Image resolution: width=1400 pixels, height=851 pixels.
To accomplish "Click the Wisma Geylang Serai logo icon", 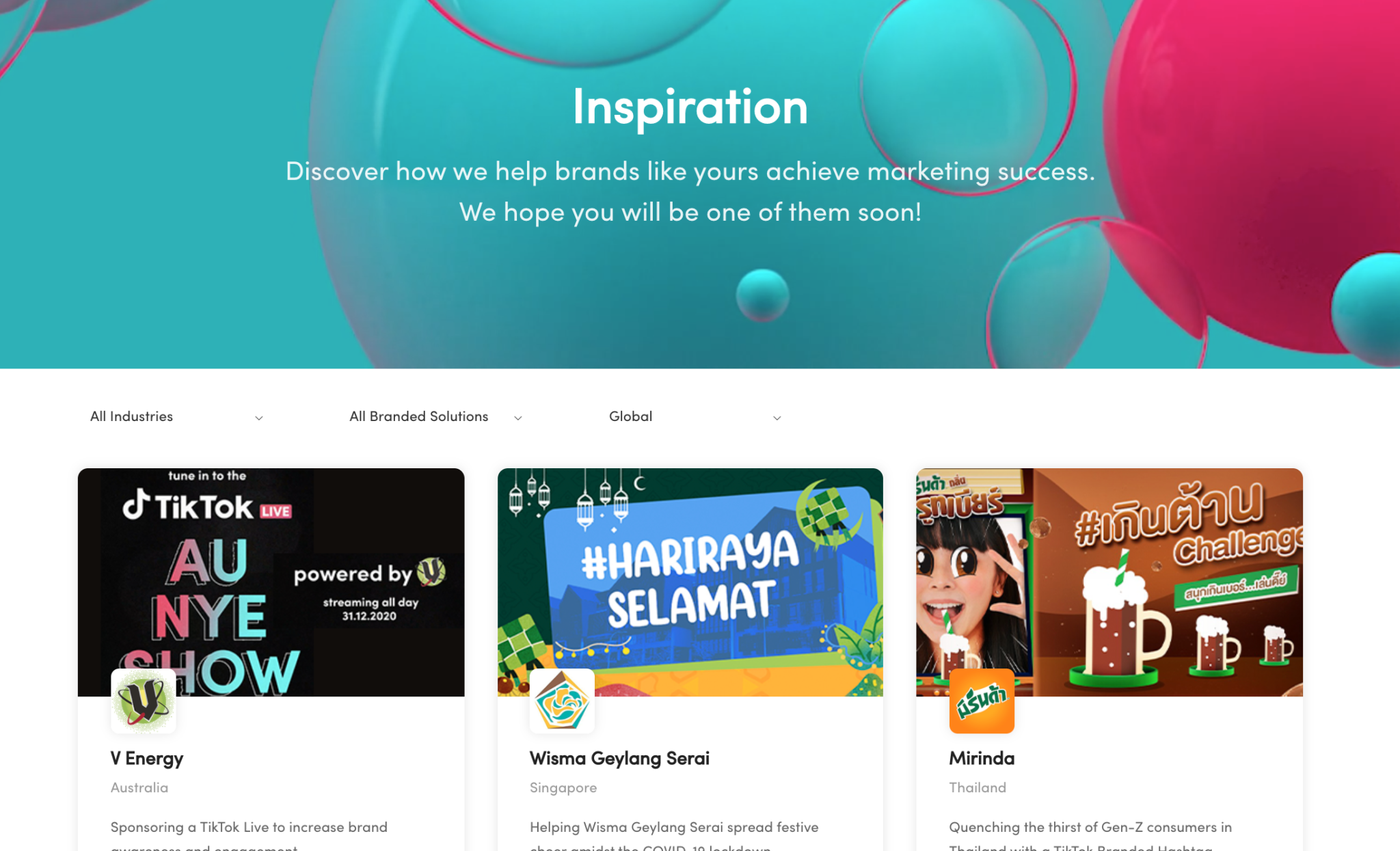I will pyautogui.click(x=562, y=701).
